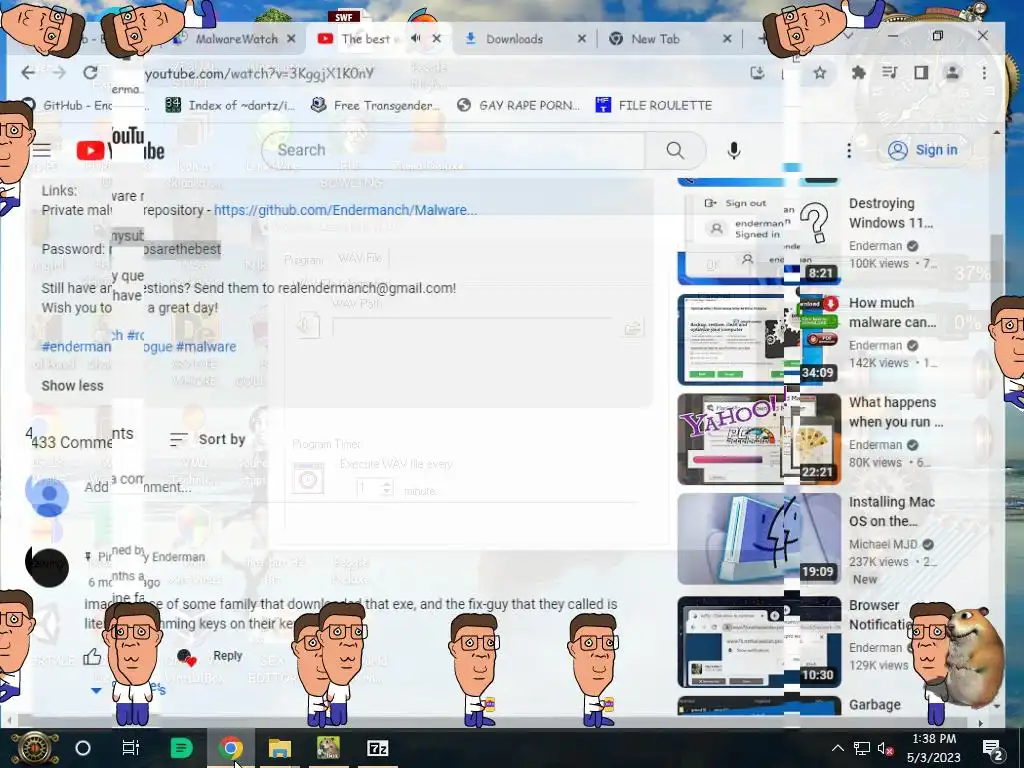Click the network tray icon
The width and height of the screenshot is (1024, 768).
pyautogui.click(x=861, y=749)
